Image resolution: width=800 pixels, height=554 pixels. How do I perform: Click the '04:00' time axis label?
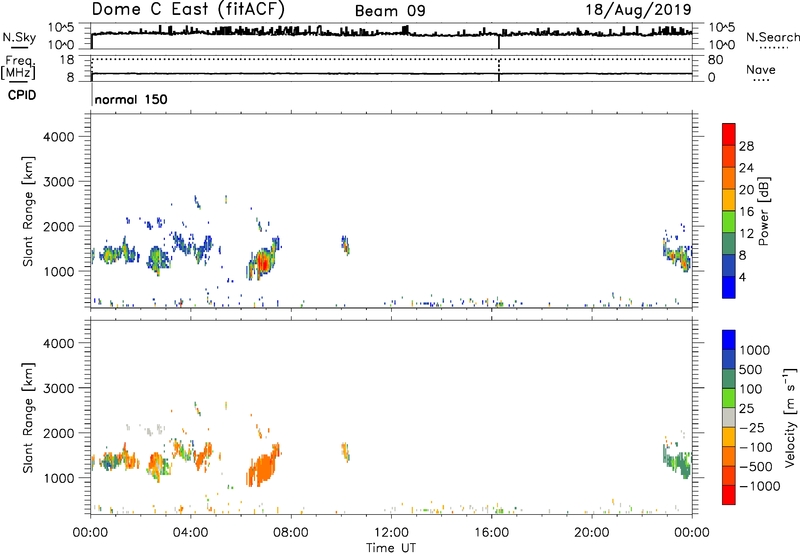pyautogui.click(x=190, y=533)
